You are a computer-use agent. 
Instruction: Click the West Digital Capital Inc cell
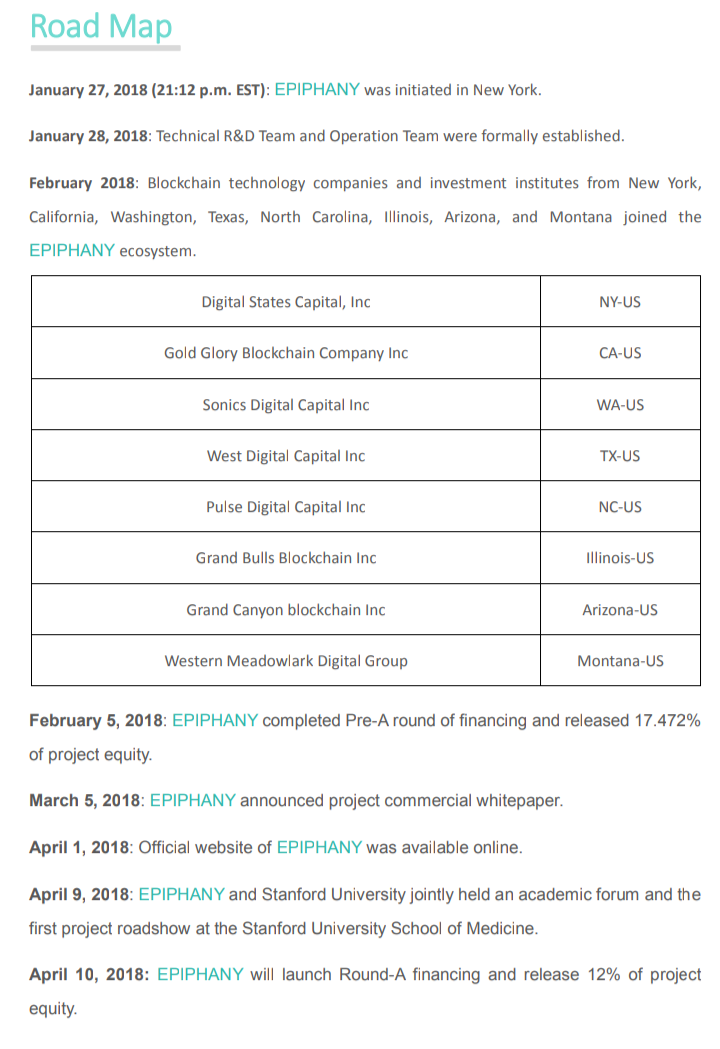click(x=286, y=456)
